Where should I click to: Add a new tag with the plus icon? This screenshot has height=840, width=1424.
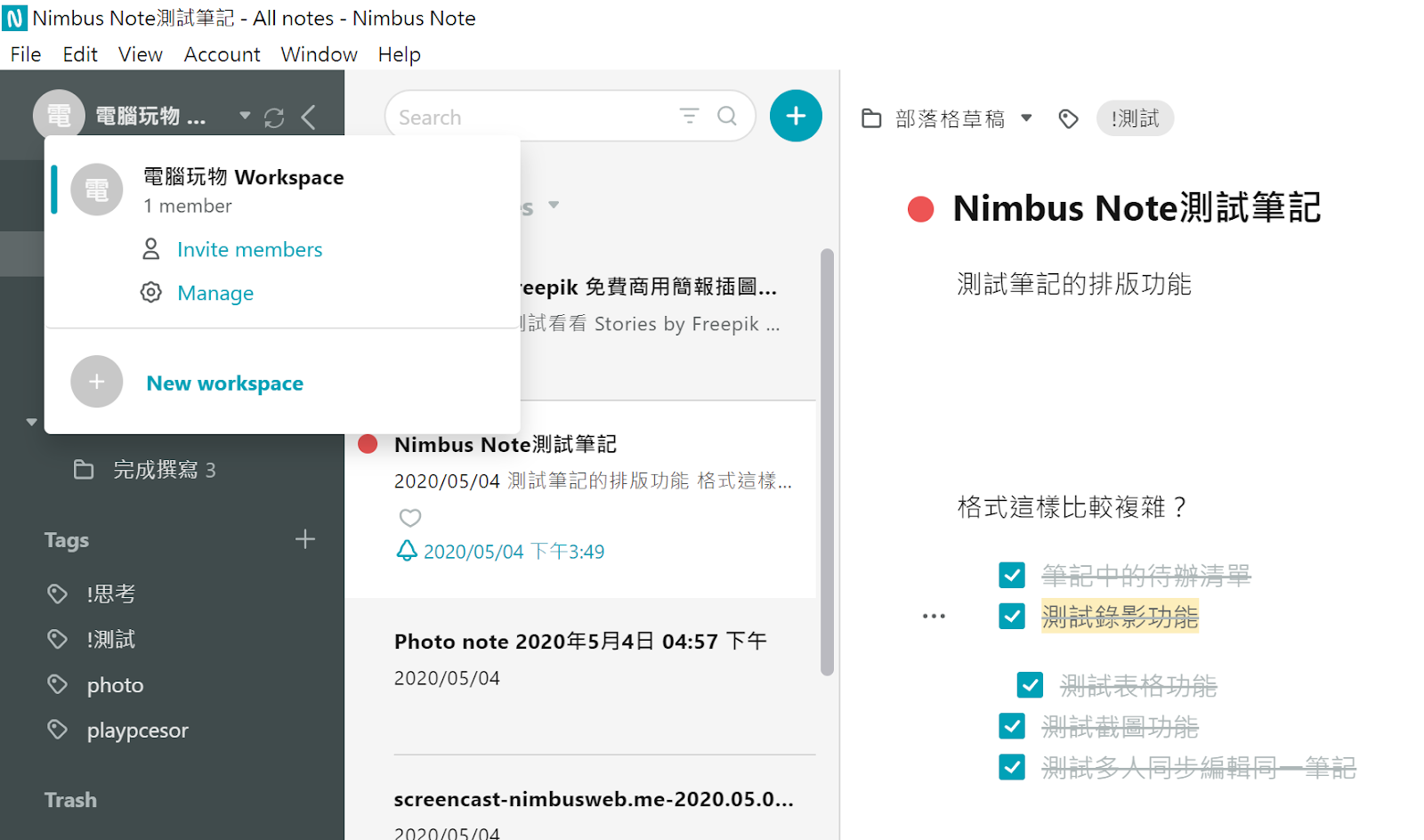pos(304,539)
